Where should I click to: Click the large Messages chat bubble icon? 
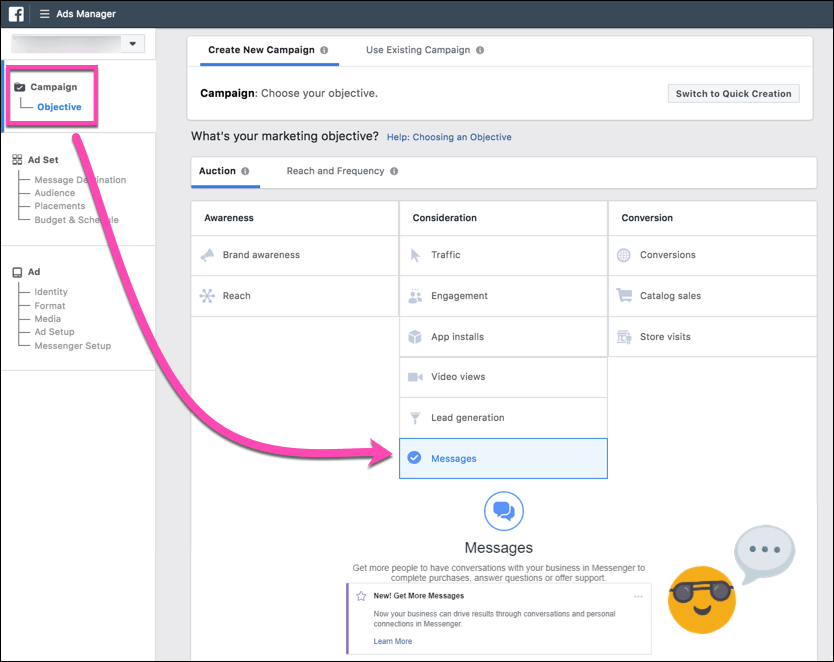click(504, 511)
